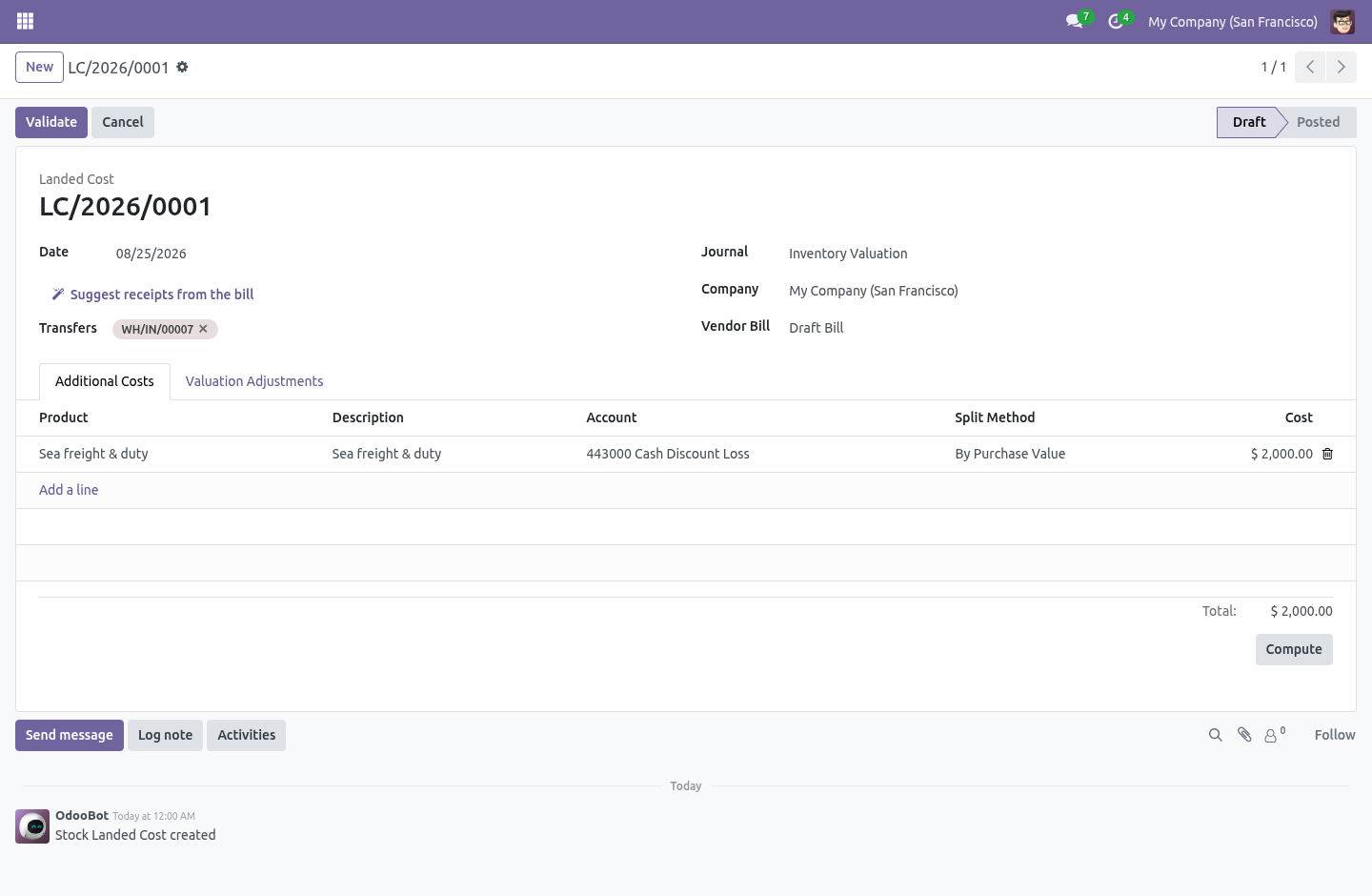Open the activities clock icon
The width and height of the screenshot is (1372, 896).
[x=1116, y=21]
